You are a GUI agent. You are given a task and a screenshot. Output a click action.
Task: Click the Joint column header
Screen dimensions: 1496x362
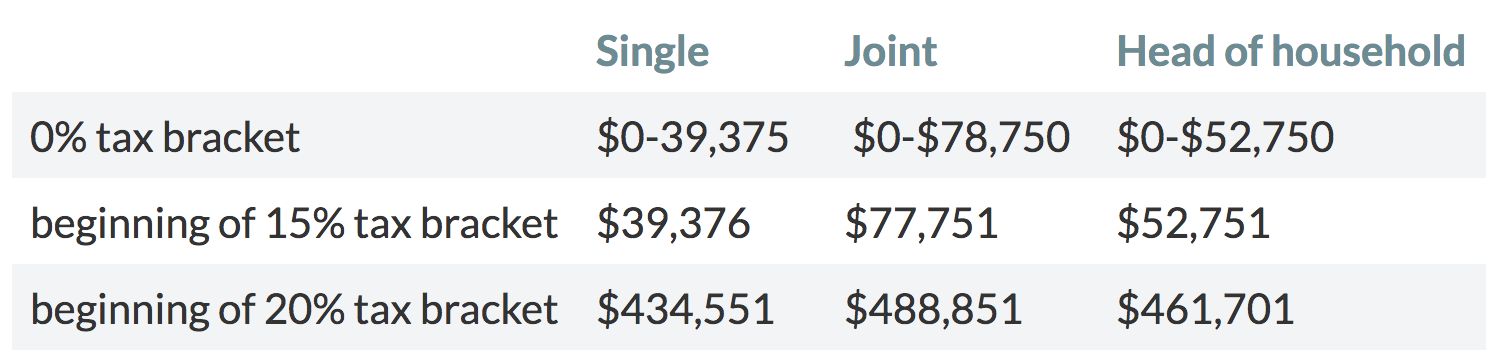pos(890,51)
